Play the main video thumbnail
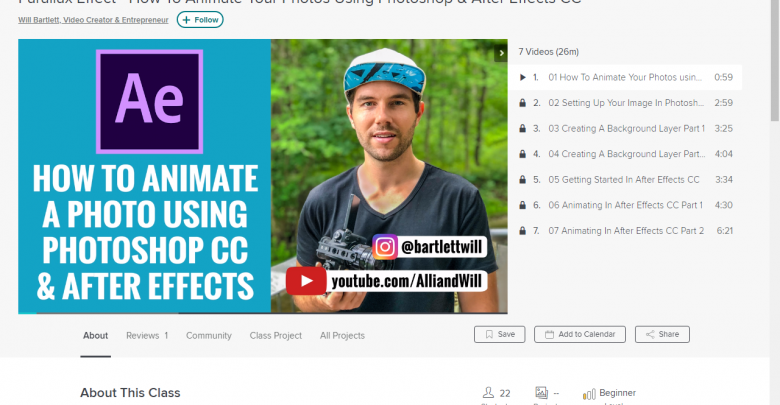The image size is (780, 405). [263, 176]
